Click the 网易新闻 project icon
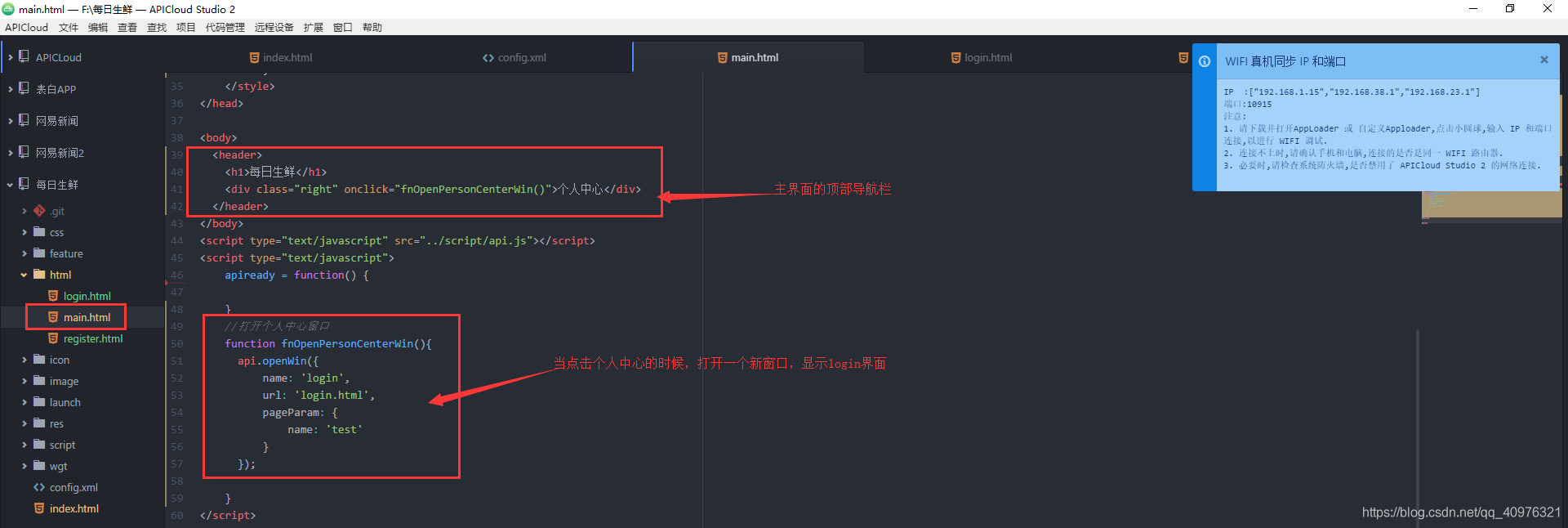Image resolution: width=1568 pixels, height=528 pixels. (x=24, y=120)
